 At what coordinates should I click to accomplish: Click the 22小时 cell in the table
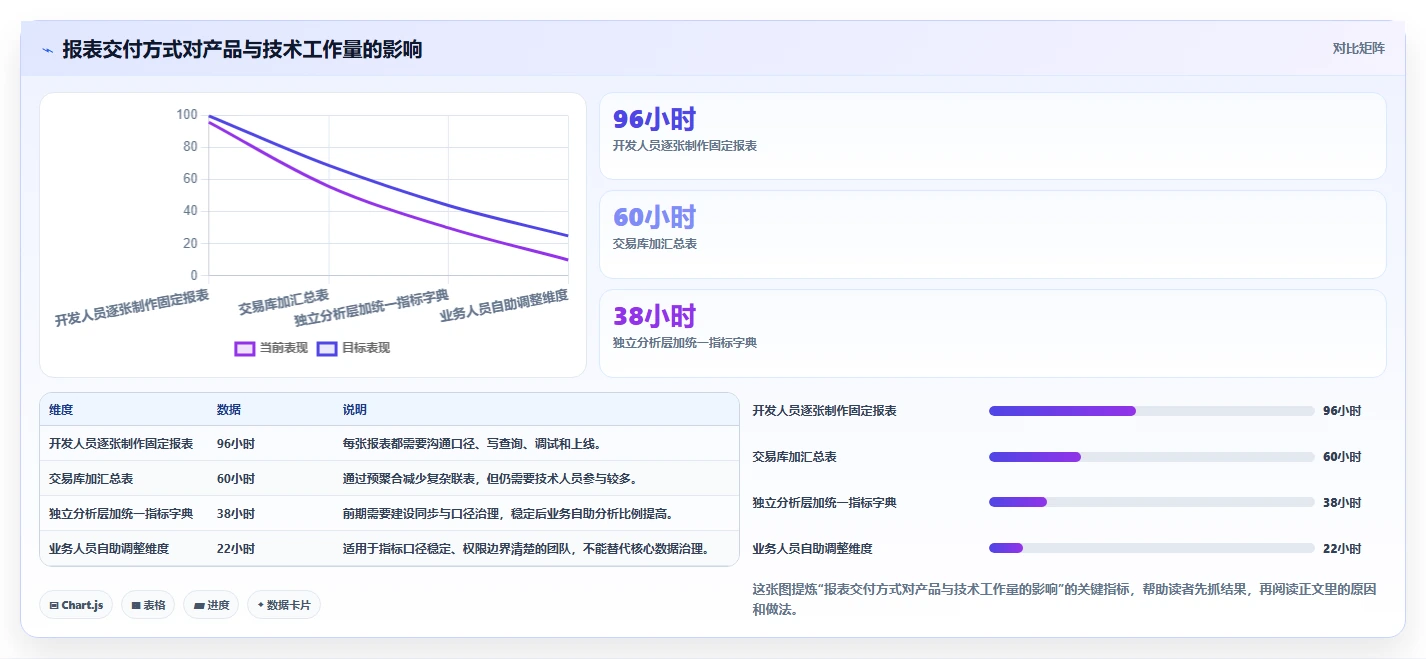pos(236,549)
